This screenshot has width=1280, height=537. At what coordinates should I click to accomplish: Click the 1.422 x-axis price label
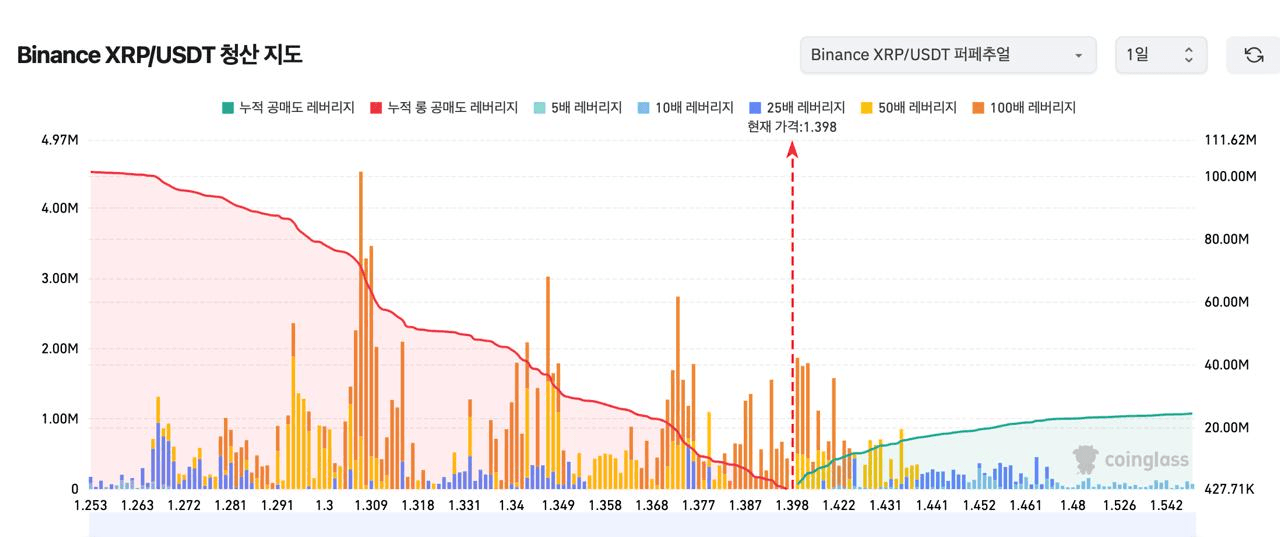(x=838, y=506)
